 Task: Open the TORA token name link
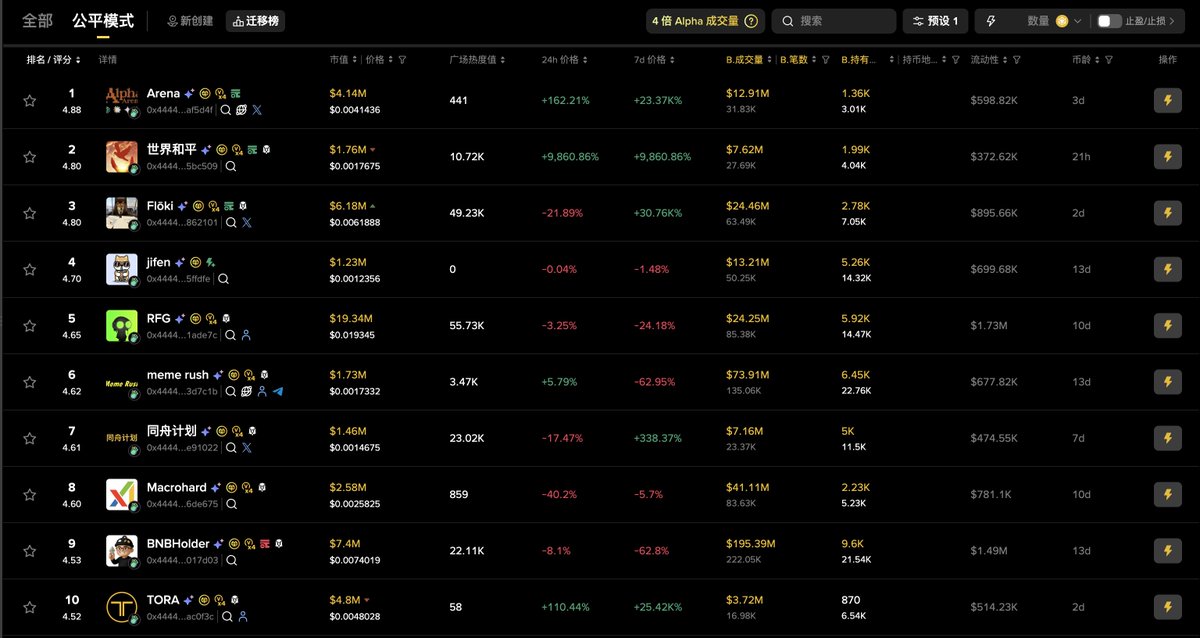click(163, 600)
